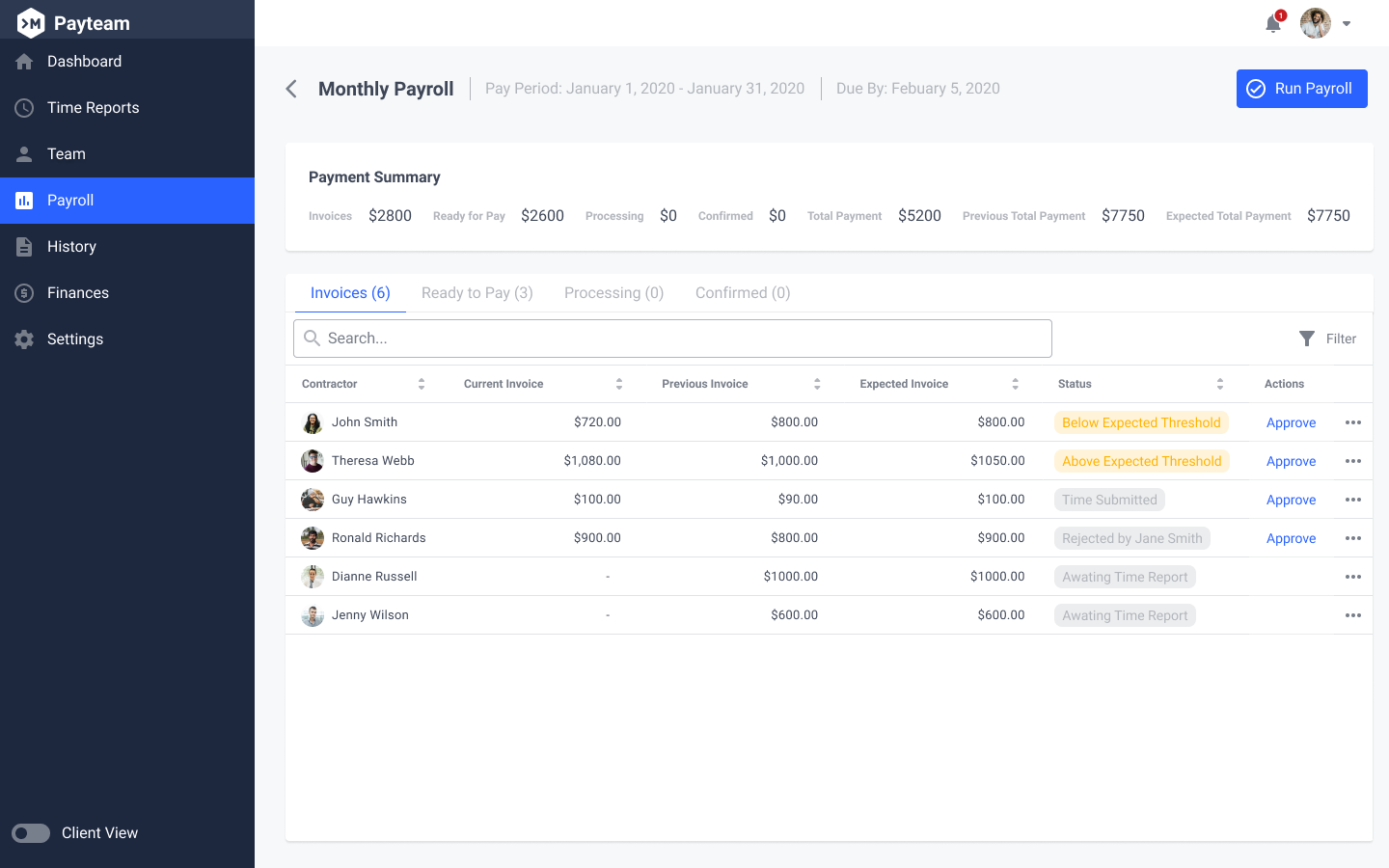The image size is (1389, 868).
Task: Switch to the Ready to Pay tab
Action: (x=477, y=293)
